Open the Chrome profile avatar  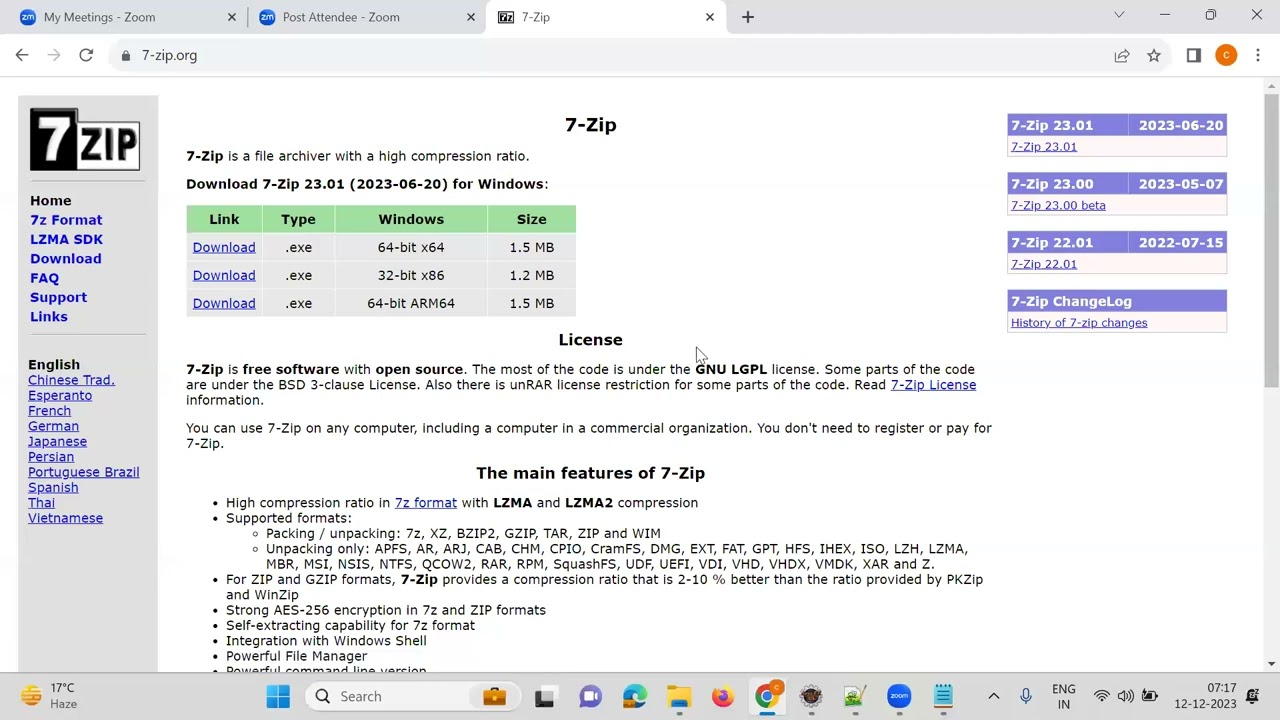(1226, 56)
